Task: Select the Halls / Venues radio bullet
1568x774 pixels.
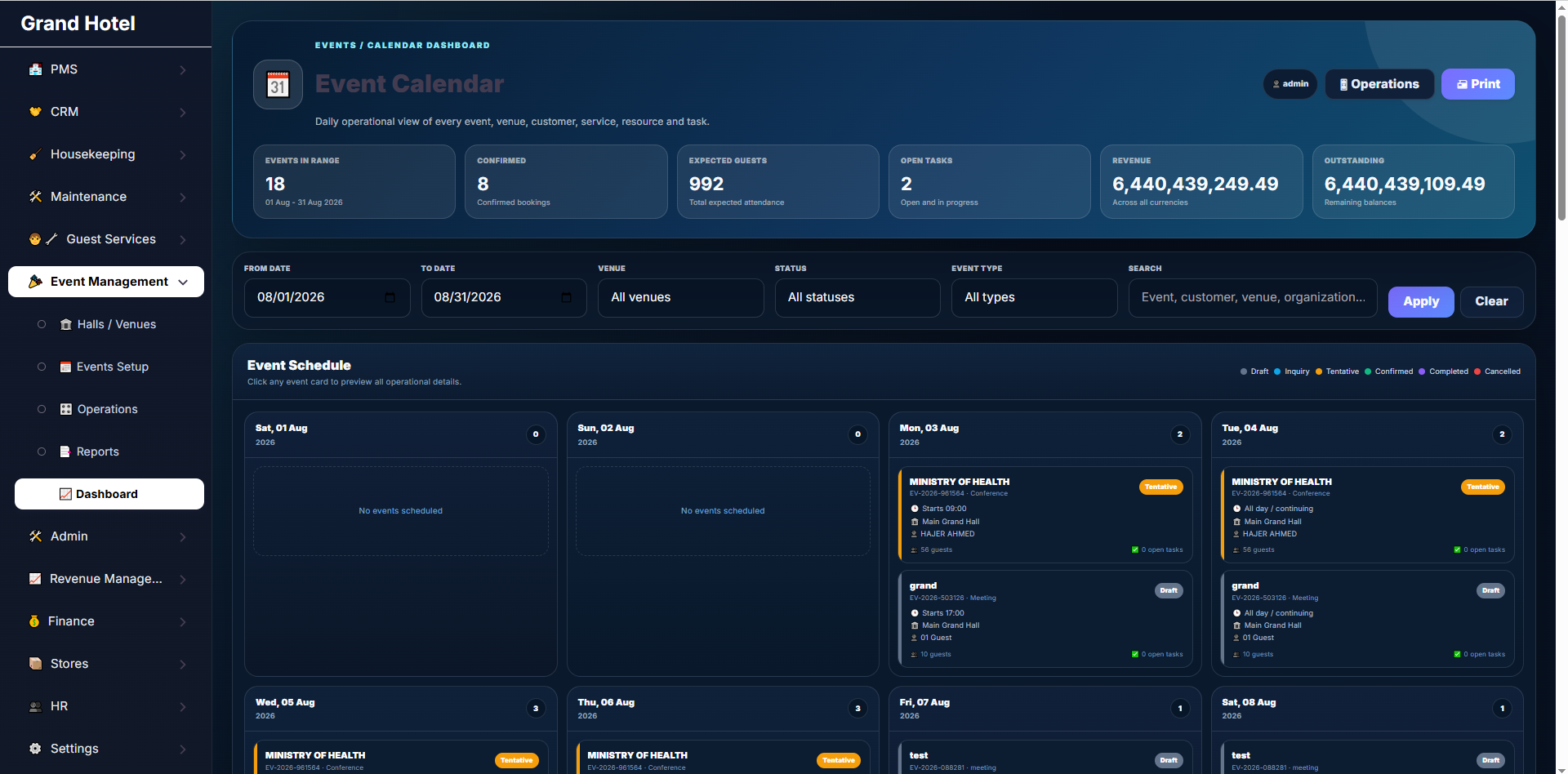Action: (x=42, y=324)
